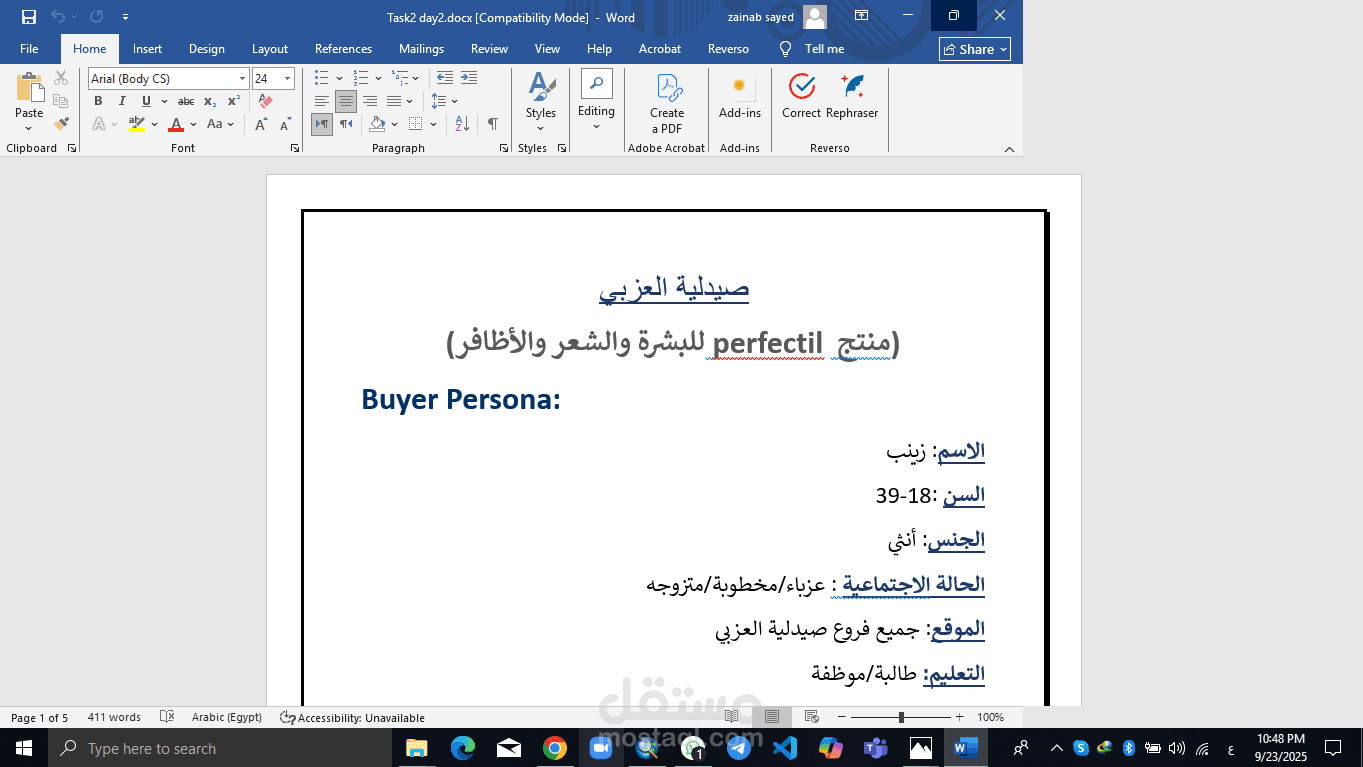The height and width of the screenshot is (767, 1363).
Task: Apply superscript formatting
Action: click(233, 101)
